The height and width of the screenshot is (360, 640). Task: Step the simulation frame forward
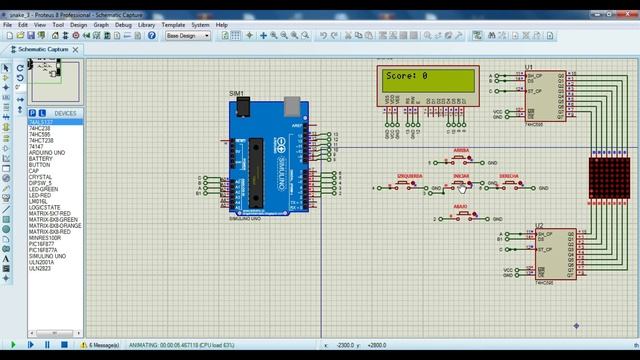tap(31, 345)
